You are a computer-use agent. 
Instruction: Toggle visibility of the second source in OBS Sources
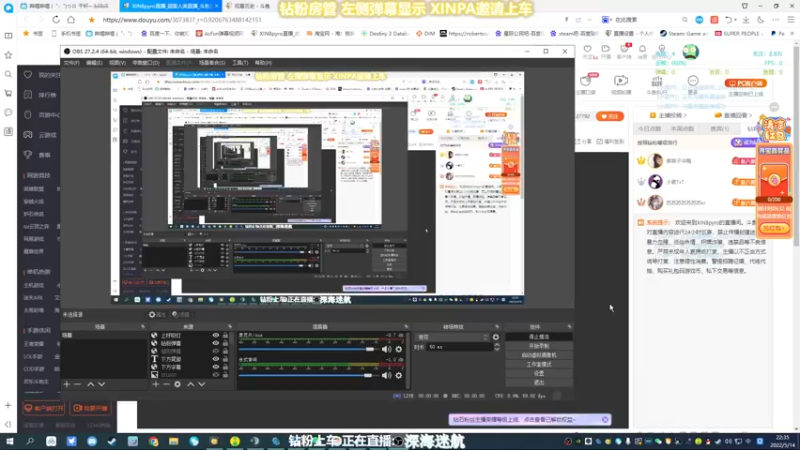[x=216, y=343]
